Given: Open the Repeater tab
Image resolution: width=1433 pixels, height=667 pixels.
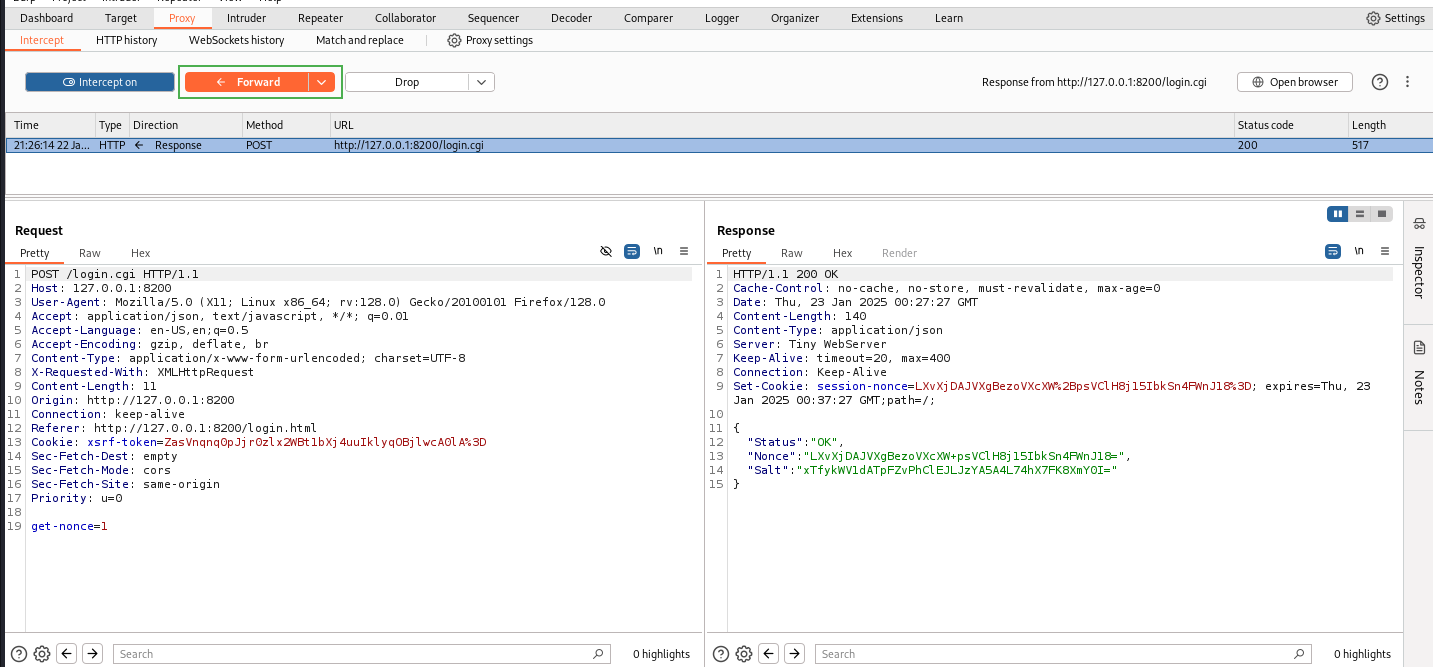Looking at the screenshot, I should (x=320, y=18).
